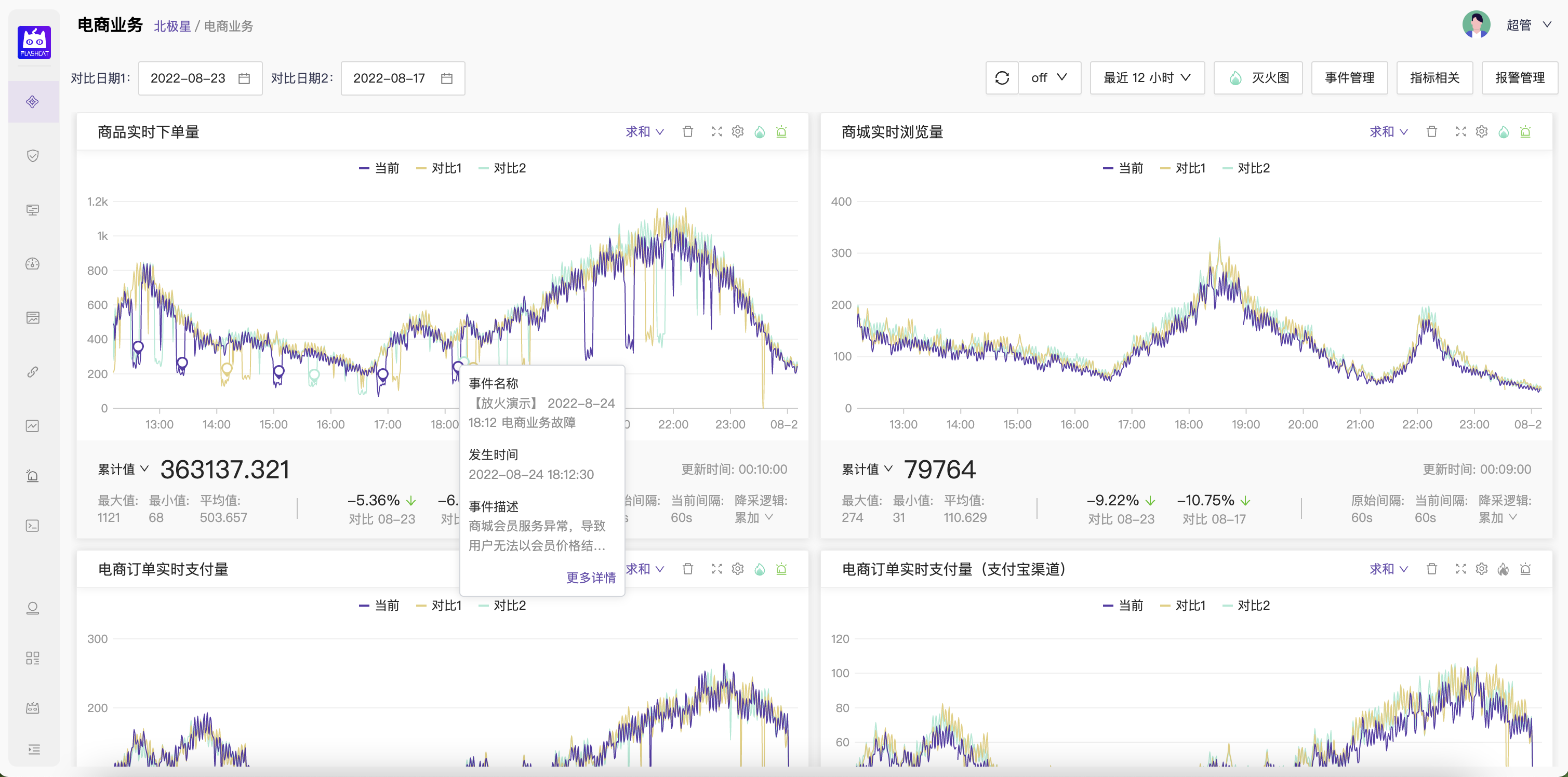Image resolution: width=1568 pixels, height=777 pixels.
Task: Open the 最近 12 小时 time range dropdown
Action: tap(1147, 78)
